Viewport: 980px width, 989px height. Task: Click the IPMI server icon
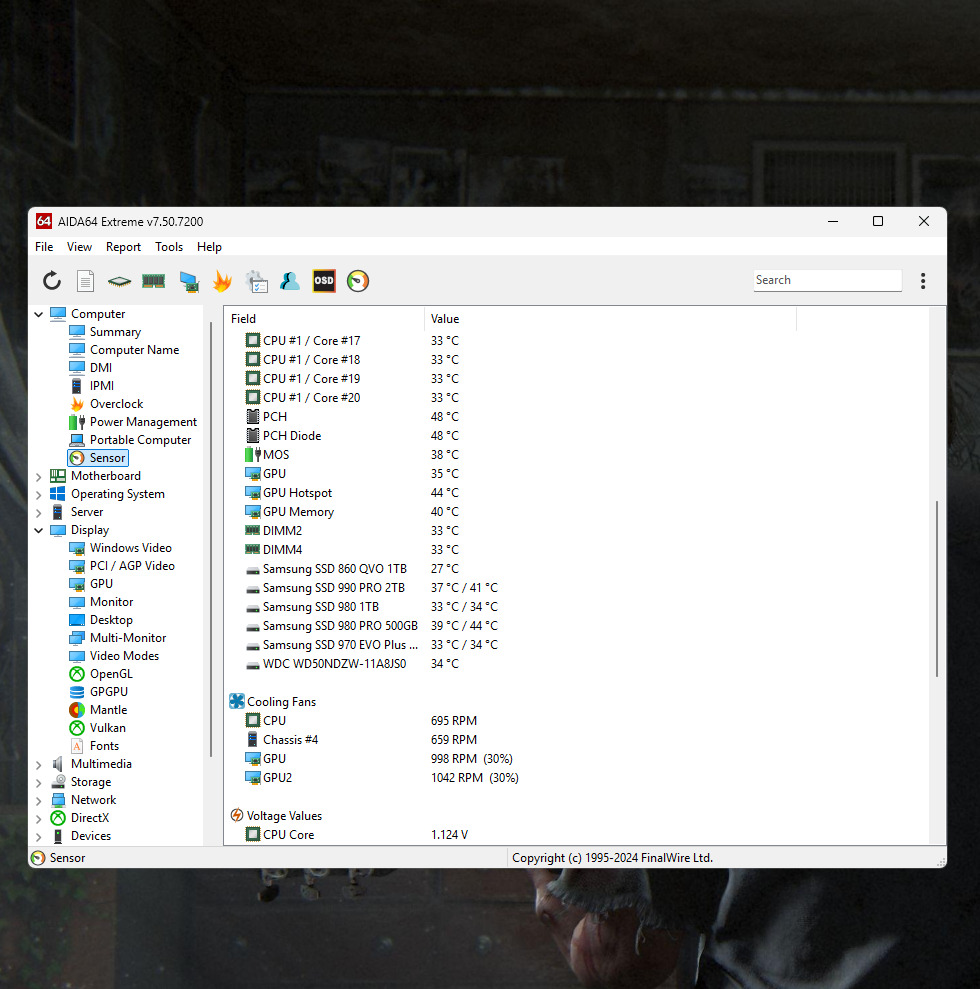77,386
